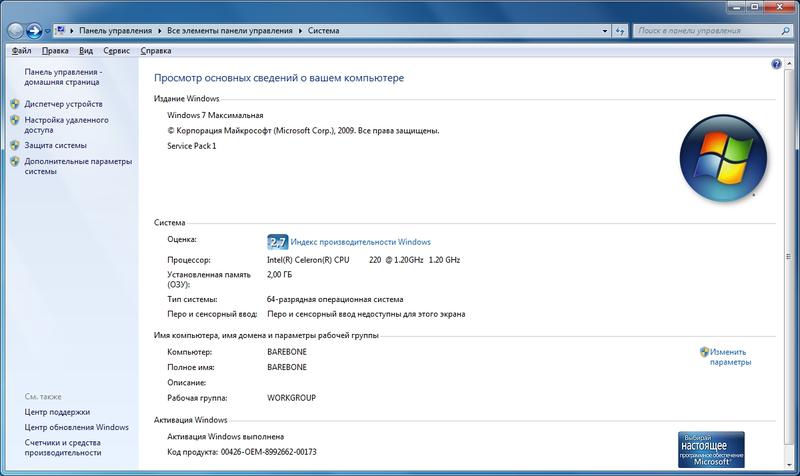Open 'Защита системы' link
The width and height of the screenshot is (800, 476).
pyautogui.click(x=55, y=145)
